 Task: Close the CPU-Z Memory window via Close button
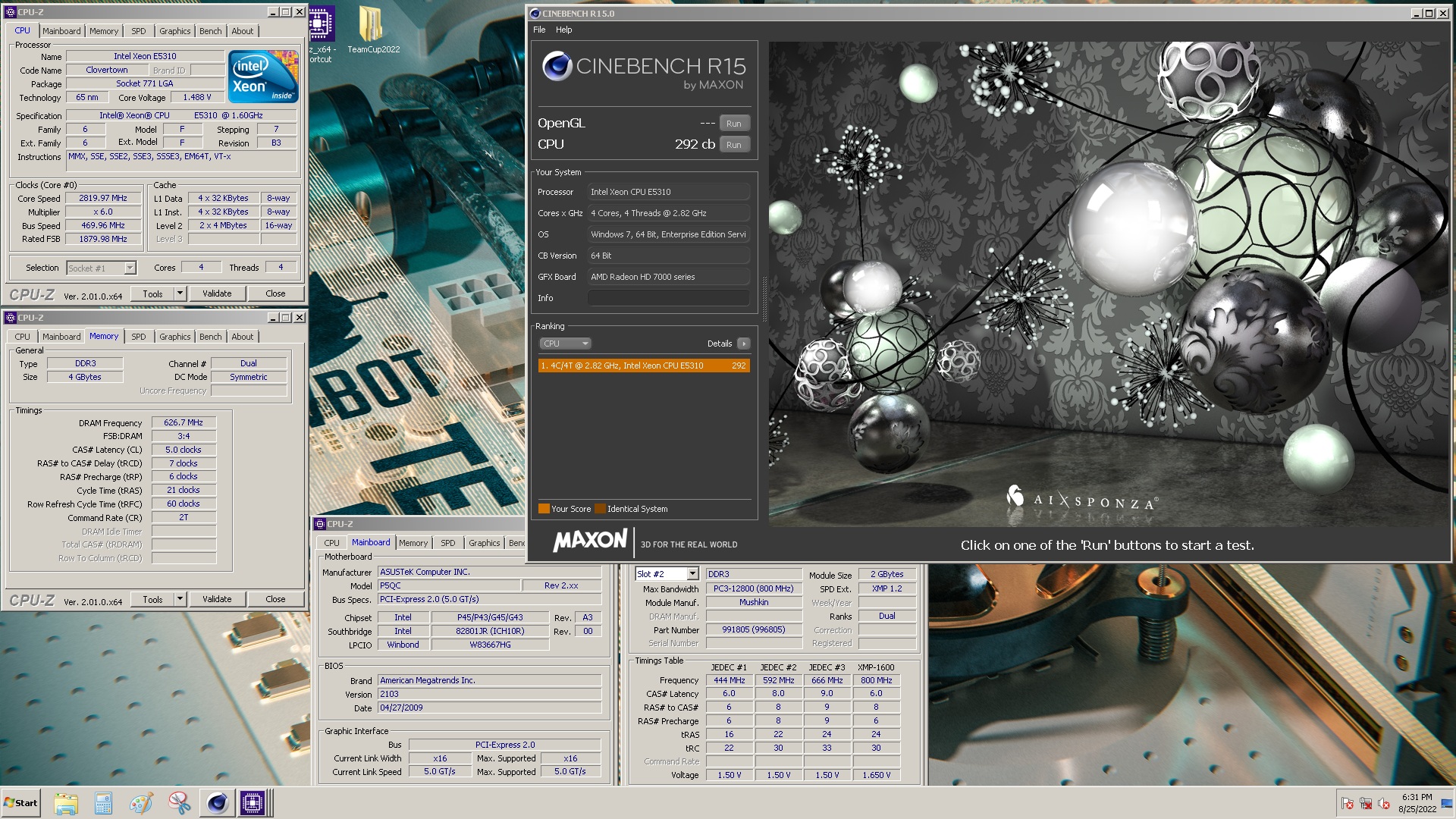point(275,599)
